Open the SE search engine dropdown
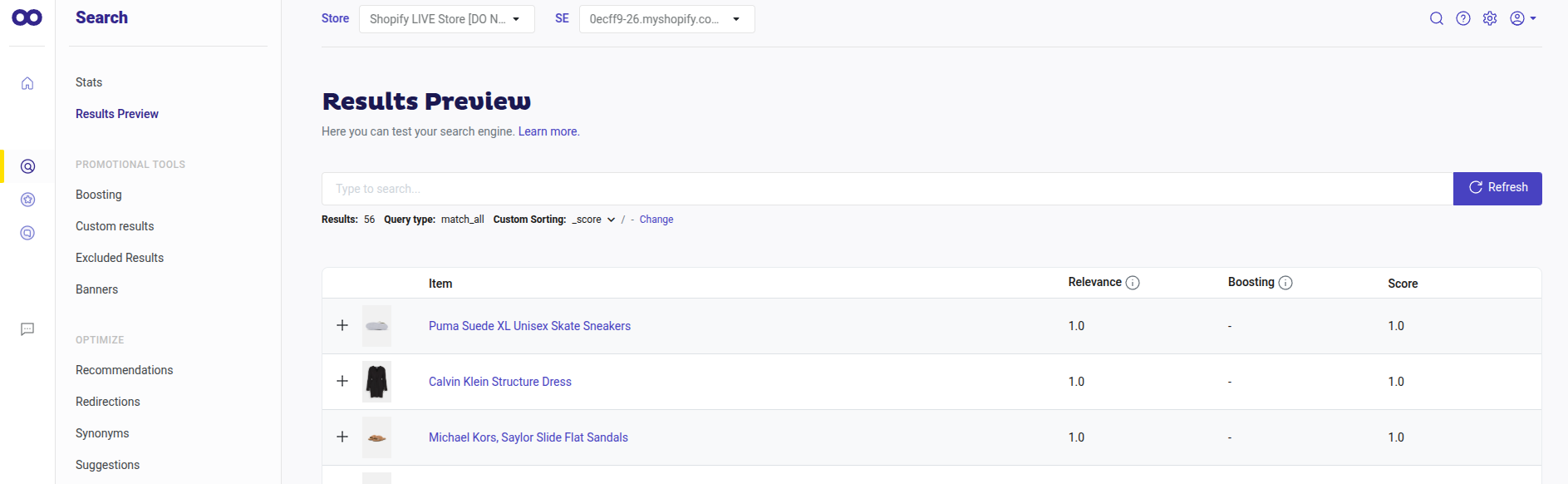This screenshot has height=484, width=1568. [667, 19]
